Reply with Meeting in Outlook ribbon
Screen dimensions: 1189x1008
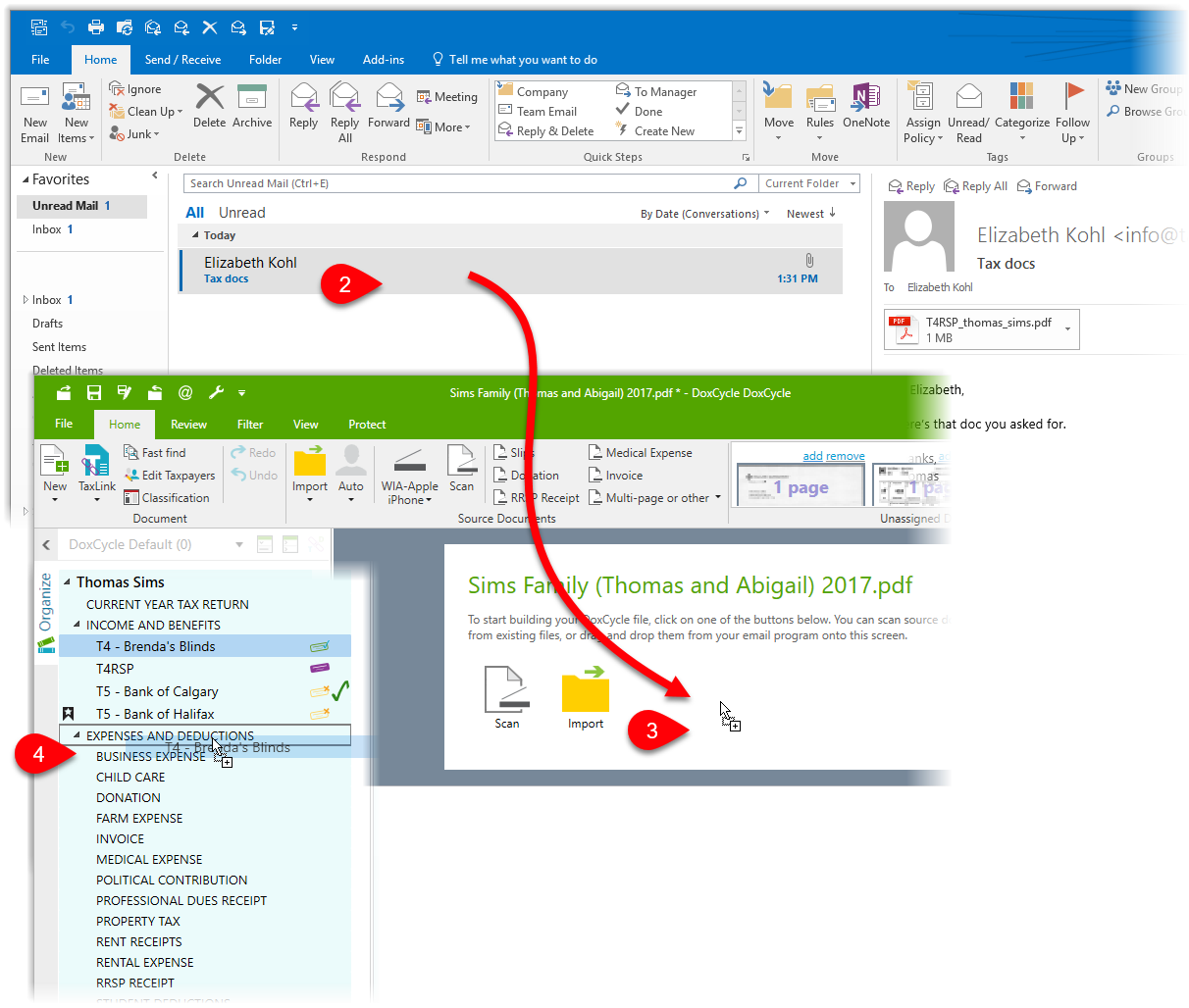[x=447, y=97]
